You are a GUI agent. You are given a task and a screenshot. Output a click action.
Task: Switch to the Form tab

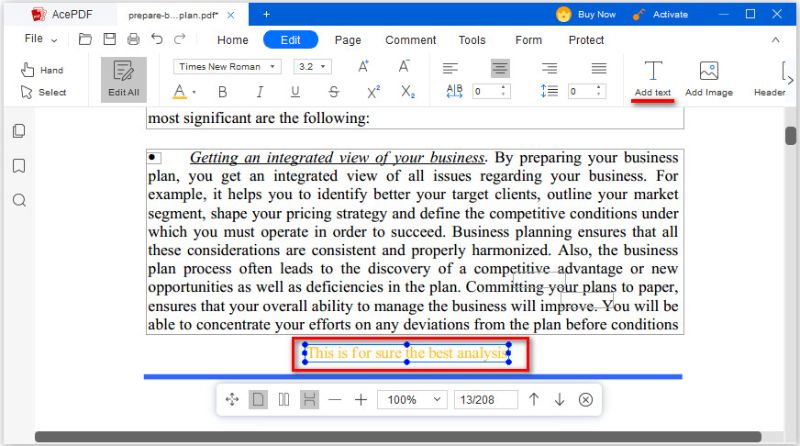click(x=528, y=40)
